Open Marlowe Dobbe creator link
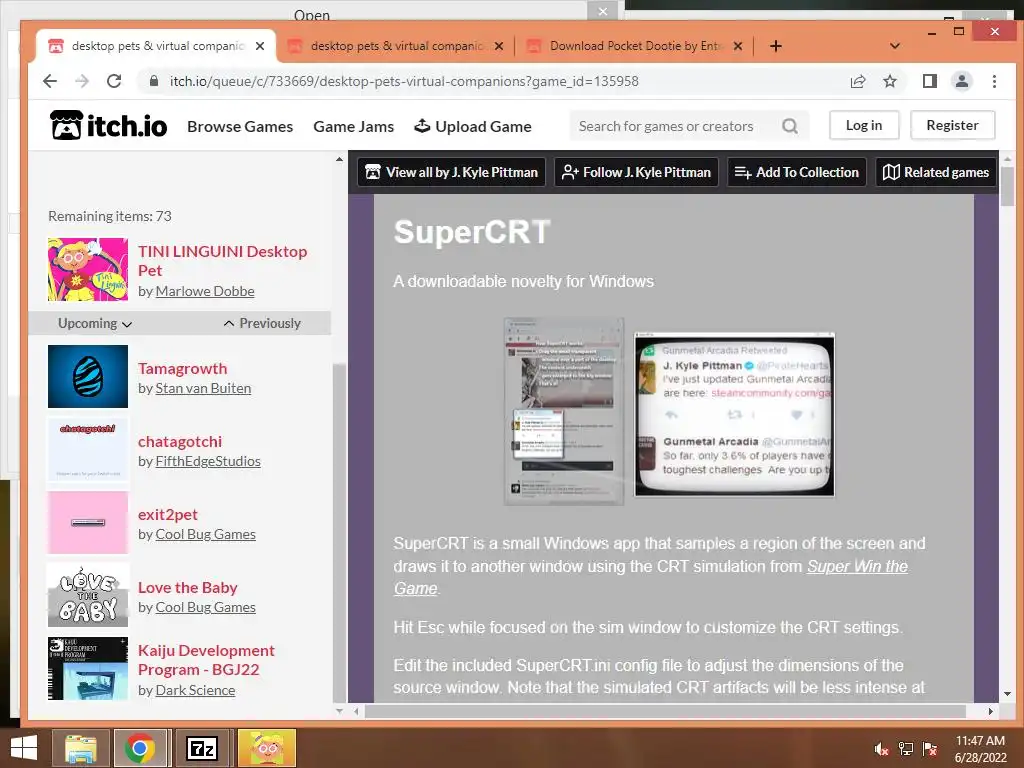The width and height of the screenshot is (1024, 768). click(x=204, y=291)
